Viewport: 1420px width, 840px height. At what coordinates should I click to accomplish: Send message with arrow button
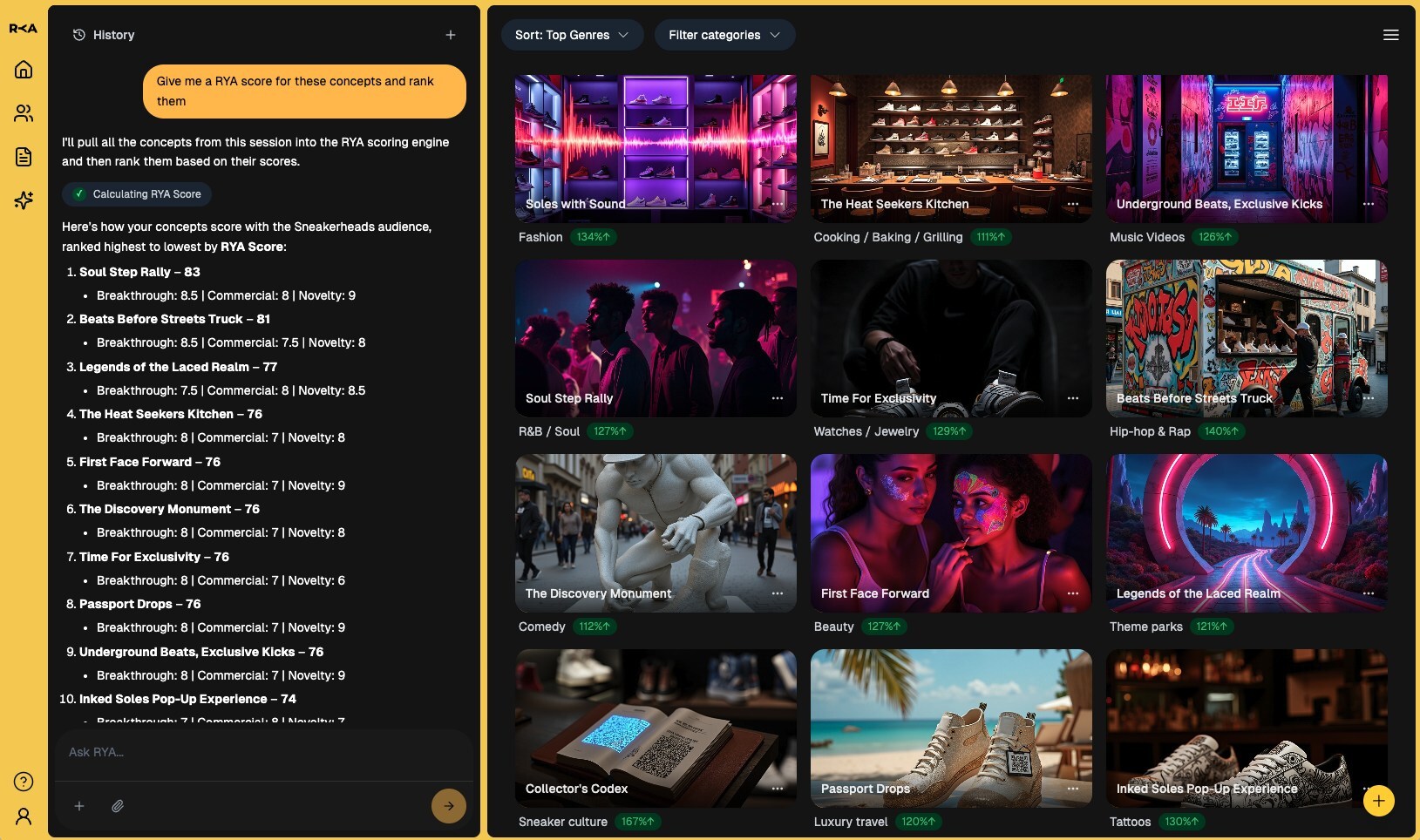pyautogui.click(x=448, y=806)
